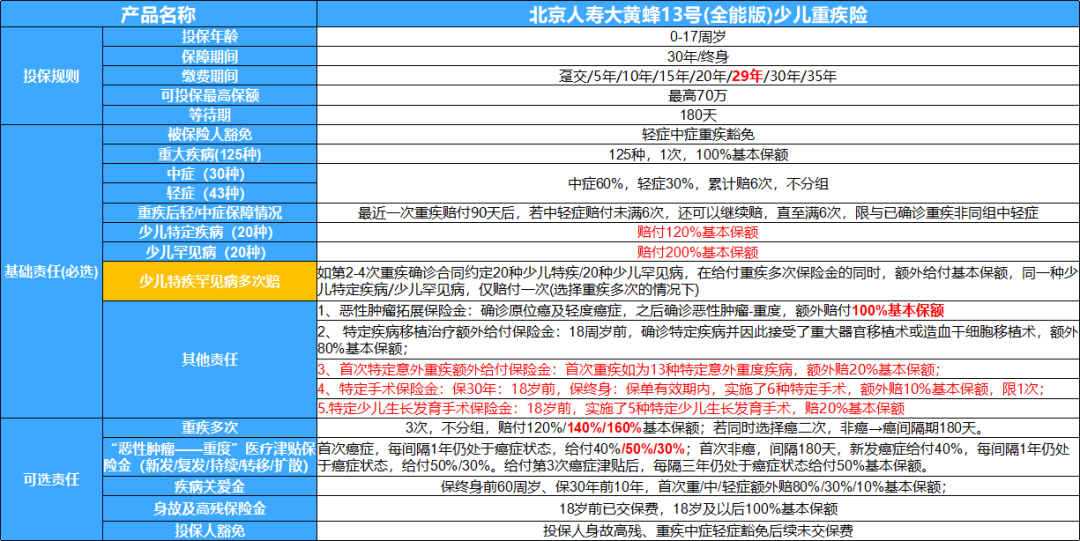Select the 中症（30种）row label
The image size is (1080, 541).
tap(209, 174)
